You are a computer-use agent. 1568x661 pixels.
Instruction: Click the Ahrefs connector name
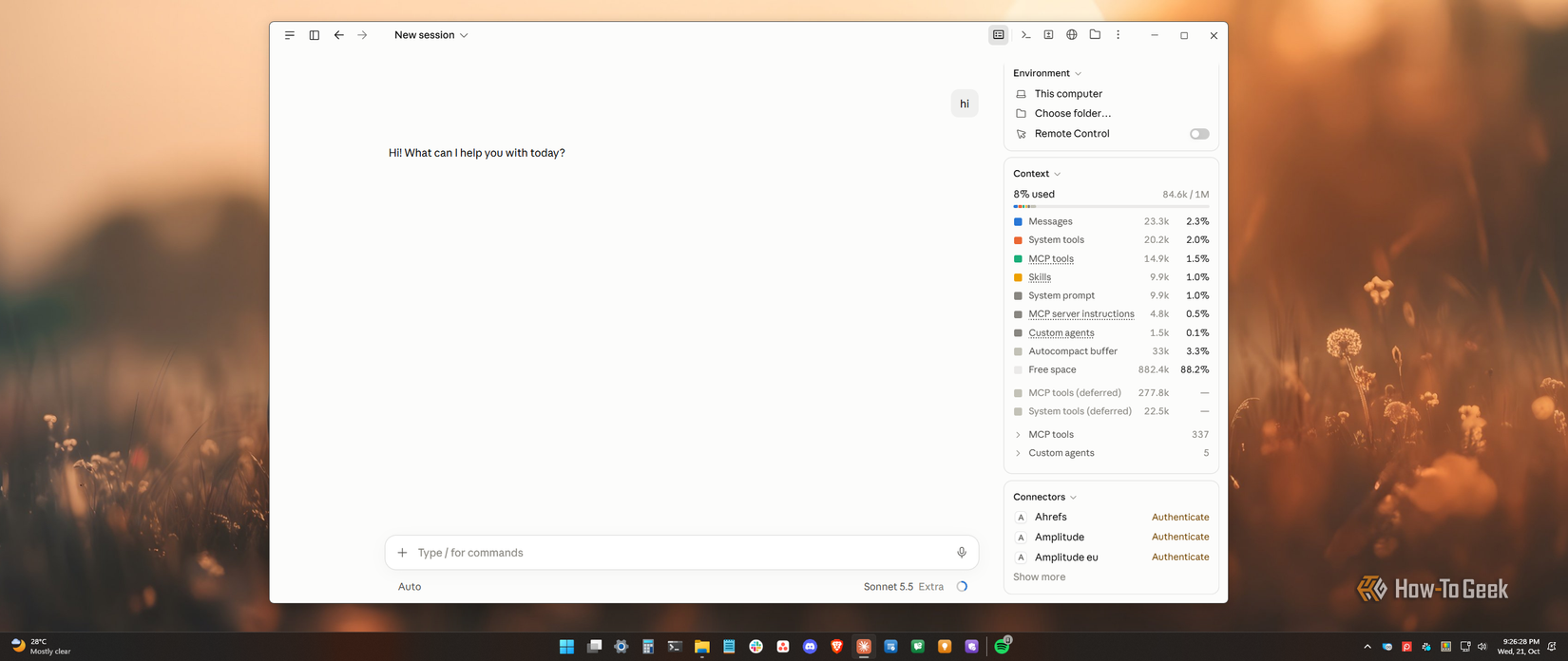click(x=1050, y=518)
